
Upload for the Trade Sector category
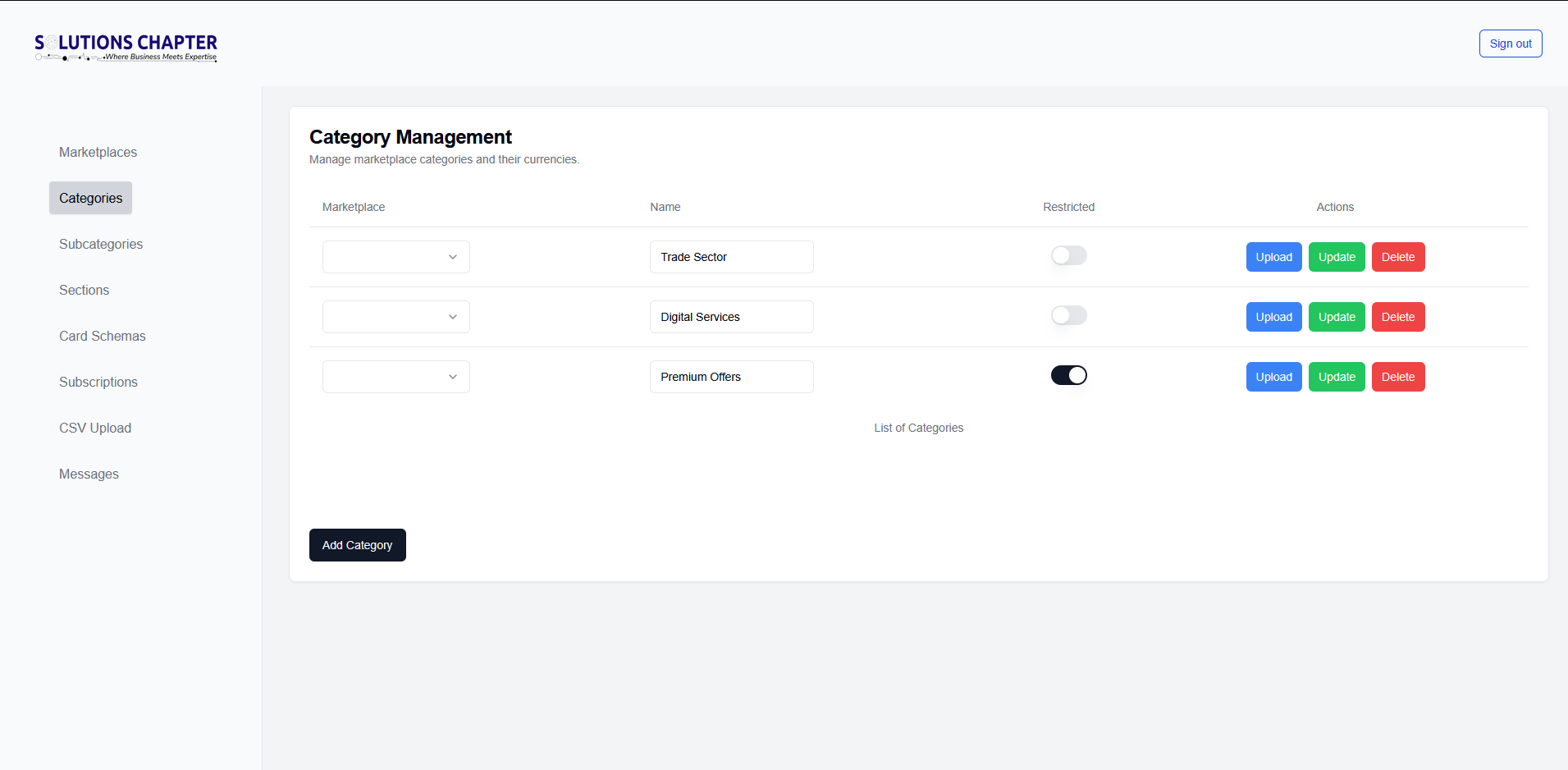point(1273,257)
